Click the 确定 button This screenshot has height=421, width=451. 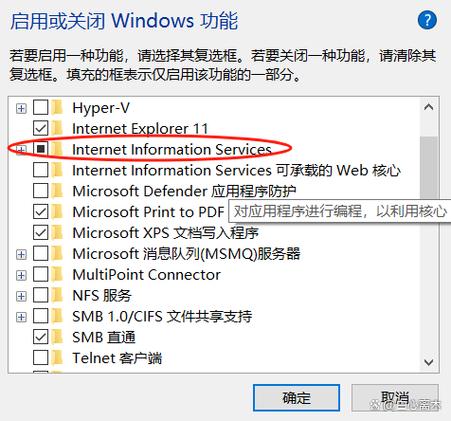(296, 398)
